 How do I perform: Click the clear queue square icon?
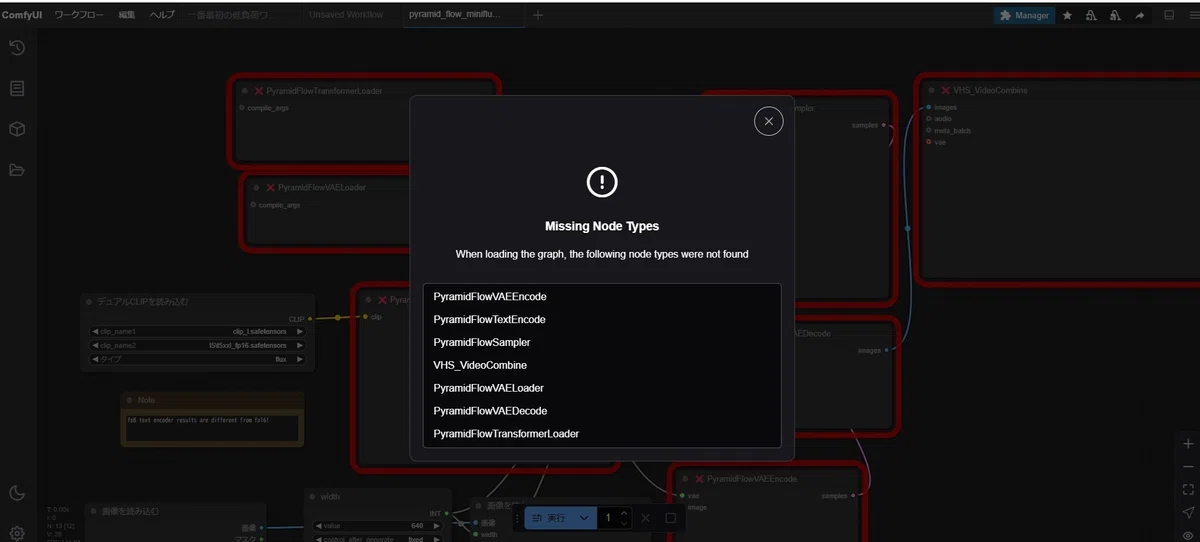click(x=671, y=518)
